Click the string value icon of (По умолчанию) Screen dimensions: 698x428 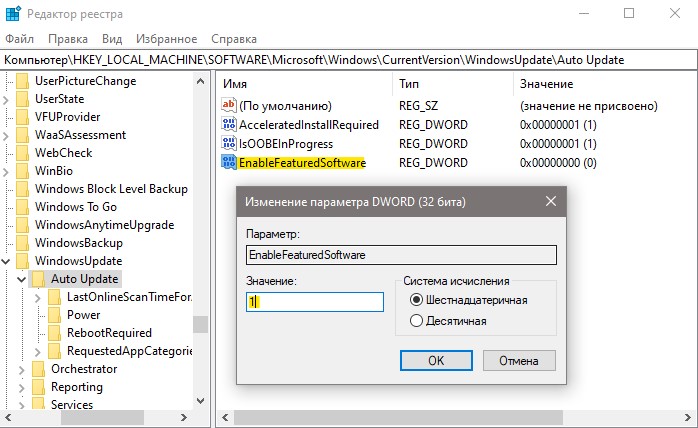coord(228,105)
